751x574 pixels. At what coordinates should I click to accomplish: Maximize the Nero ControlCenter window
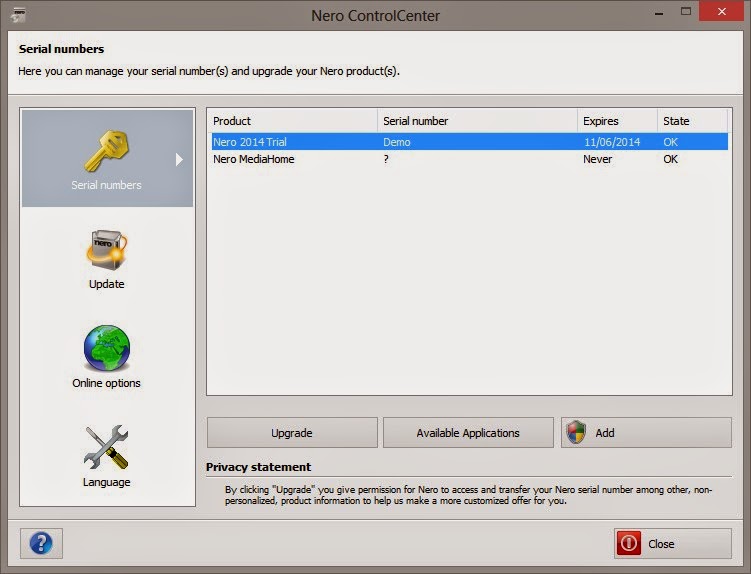[x=686, y=11]
